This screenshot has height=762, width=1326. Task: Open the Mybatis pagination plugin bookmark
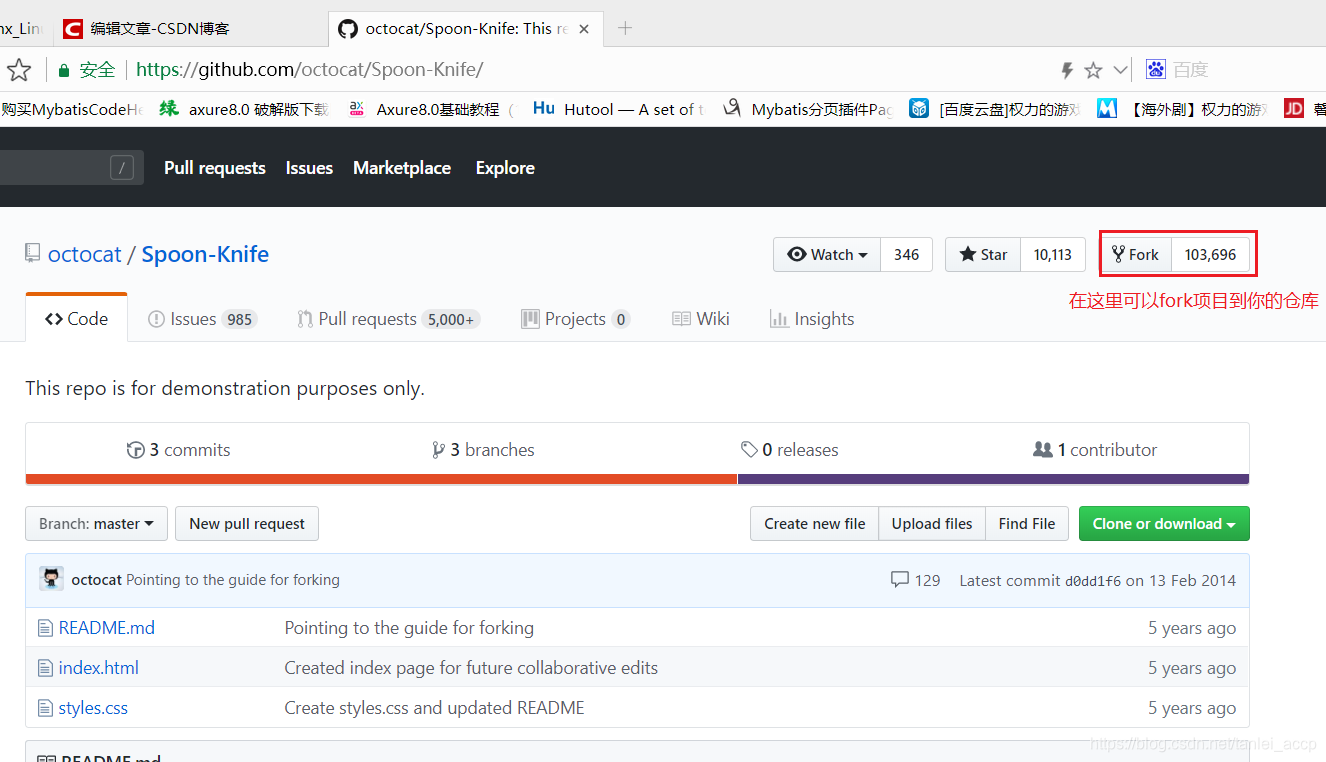pyautogui.click(x=806, y=109)
